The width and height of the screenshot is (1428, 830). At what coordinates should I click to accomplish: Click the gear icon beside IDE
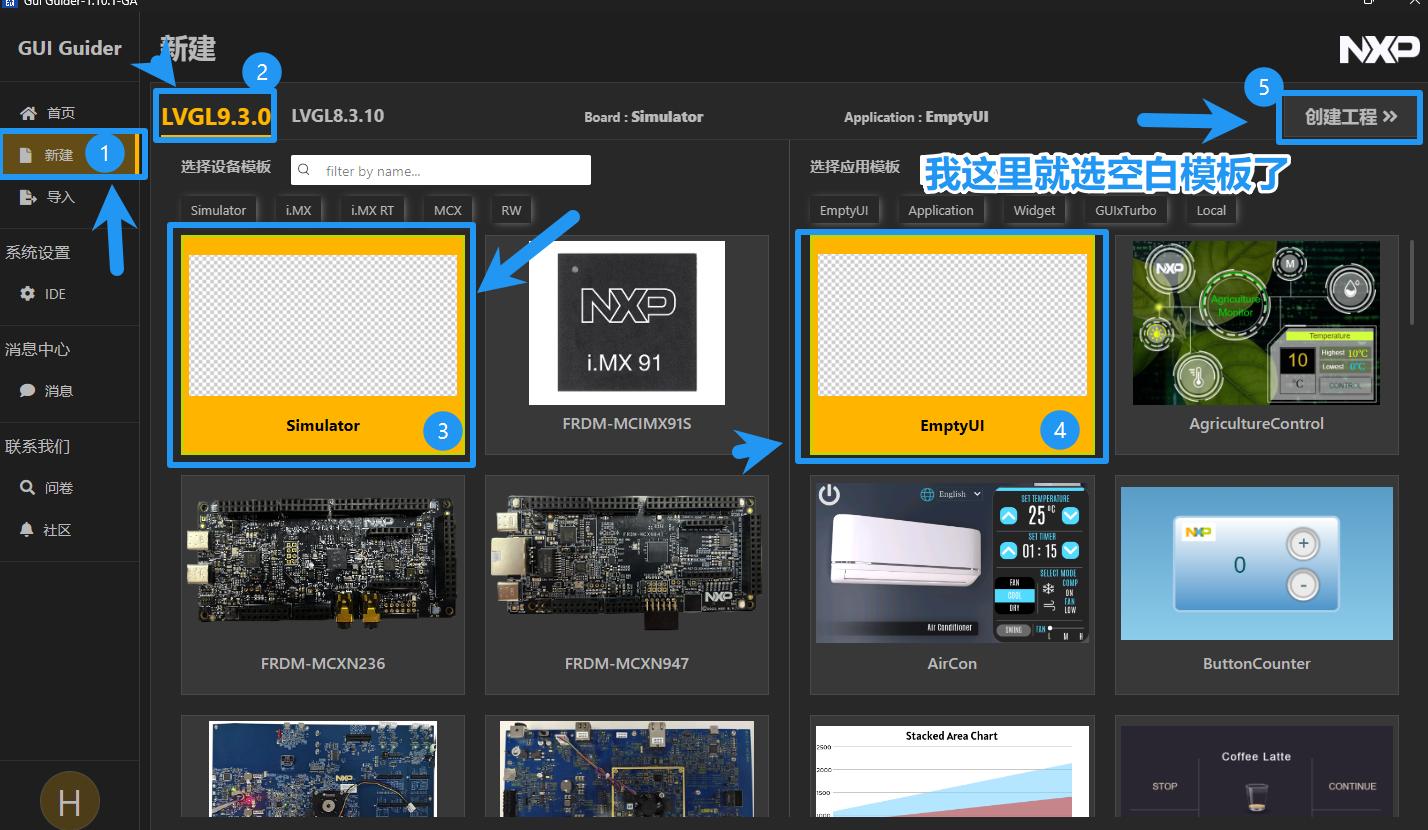point(28,294)
